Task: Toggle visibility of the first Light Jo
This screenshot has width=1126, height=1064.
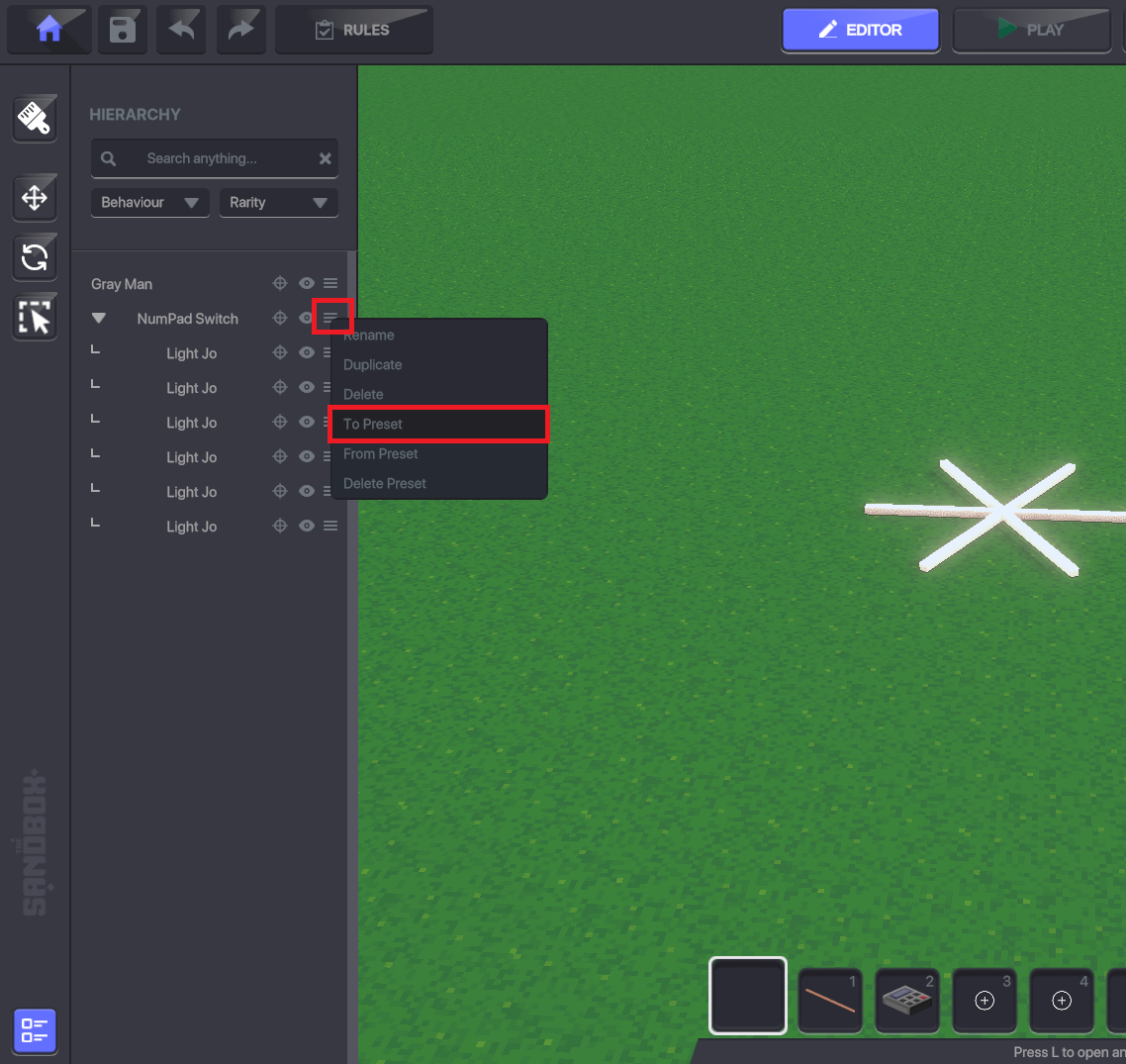Action: pyautogui.click(x=307, y=353)
